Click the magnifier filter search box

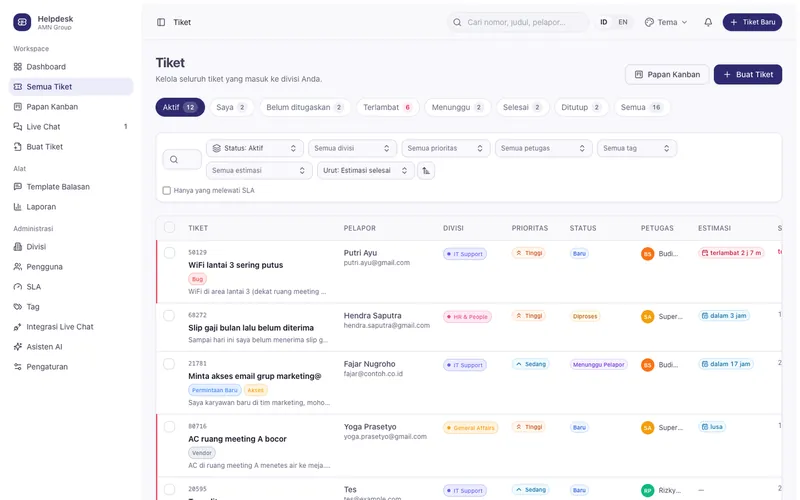point(182,159)
